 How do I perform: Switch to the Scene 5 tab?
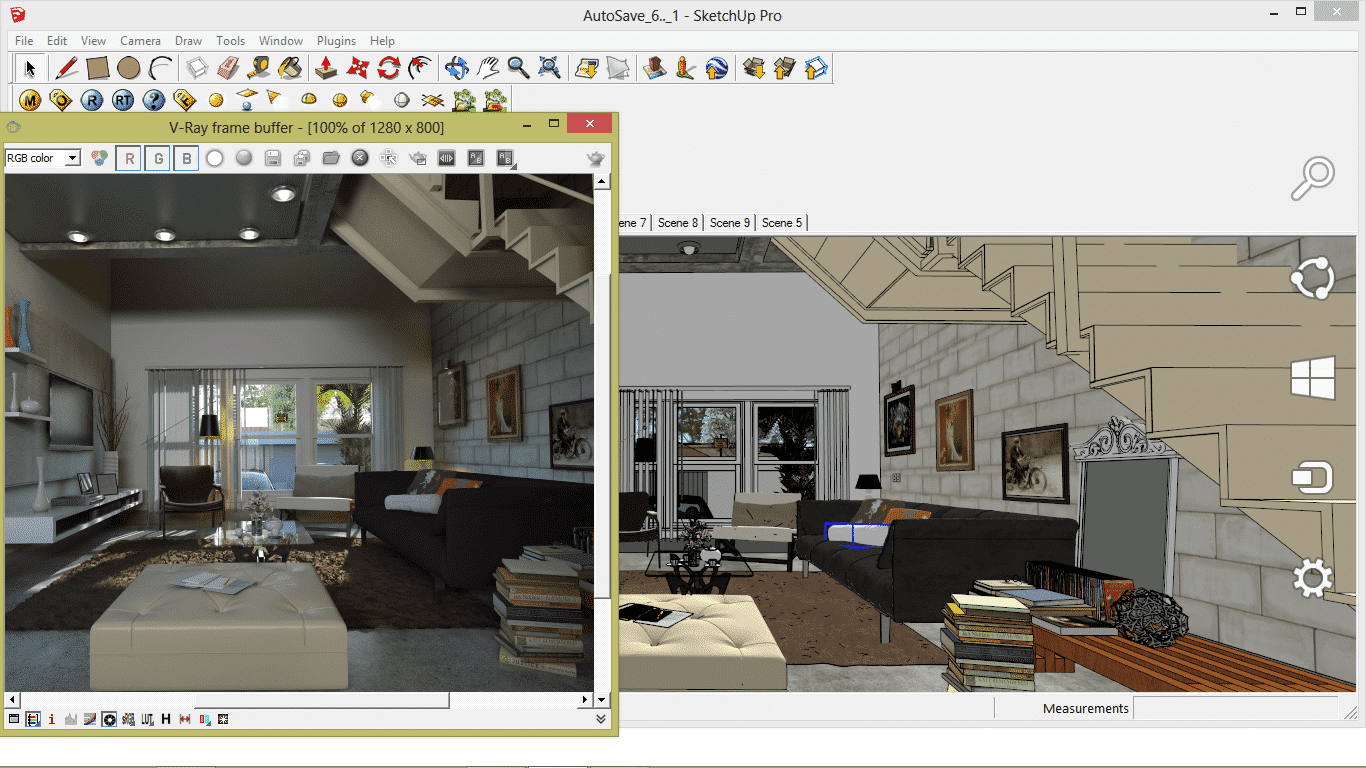781,222
